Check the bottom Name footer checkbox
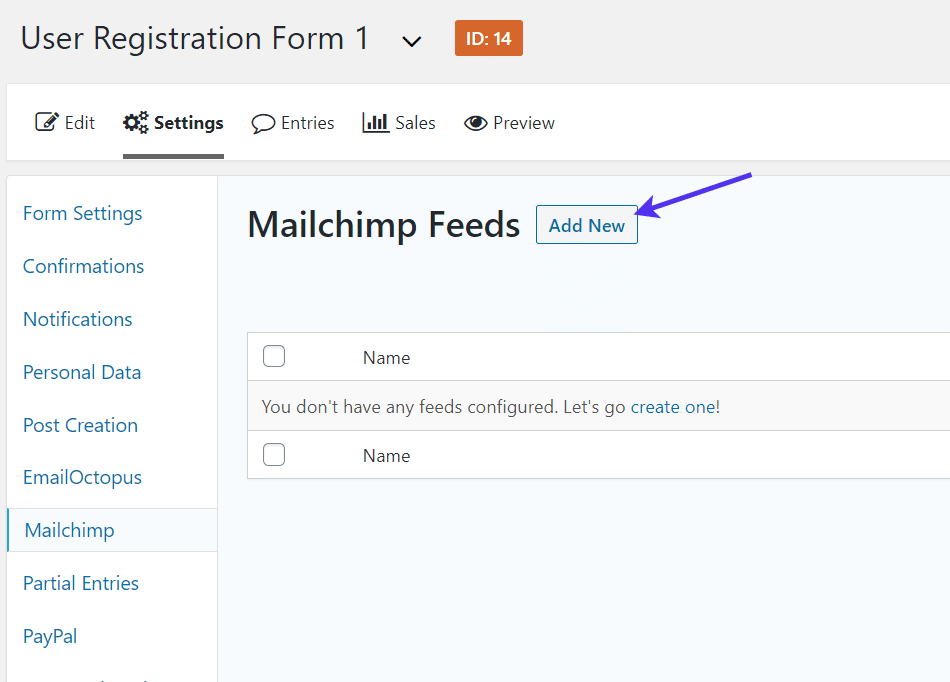Screen dimensions: 950x682 click(x=274, y=455)
